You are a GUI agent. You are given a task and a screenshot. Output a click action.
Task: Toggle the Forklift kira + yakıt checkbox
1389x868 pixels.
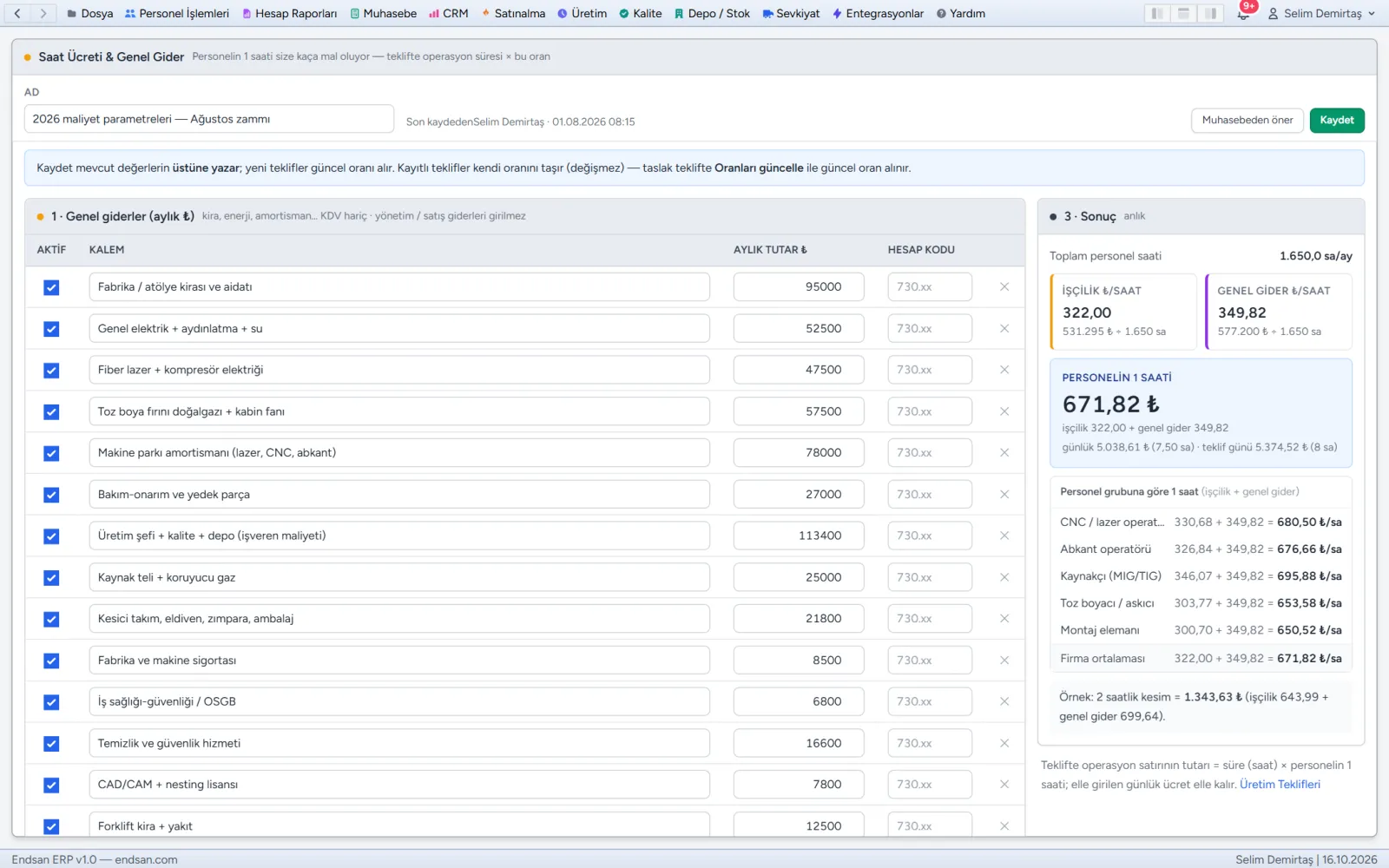click(x=51, y=826)
